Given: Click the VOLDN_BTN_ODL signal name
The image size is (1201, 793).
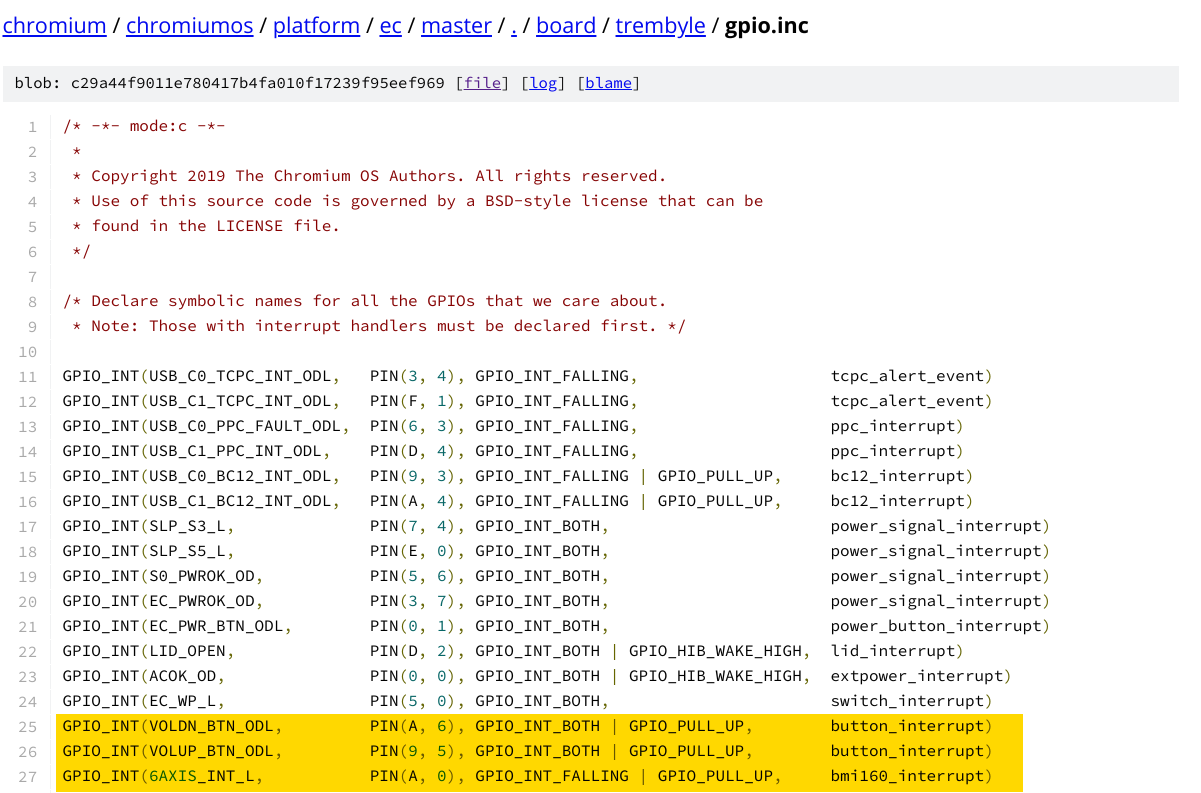Looking at the screenshot, I should pos(211,726).
